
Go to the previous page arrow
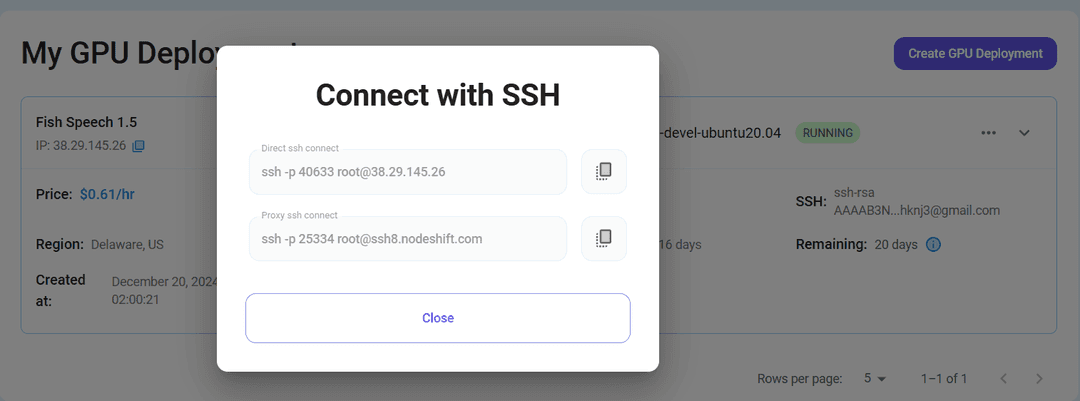tap(1004, 378)
